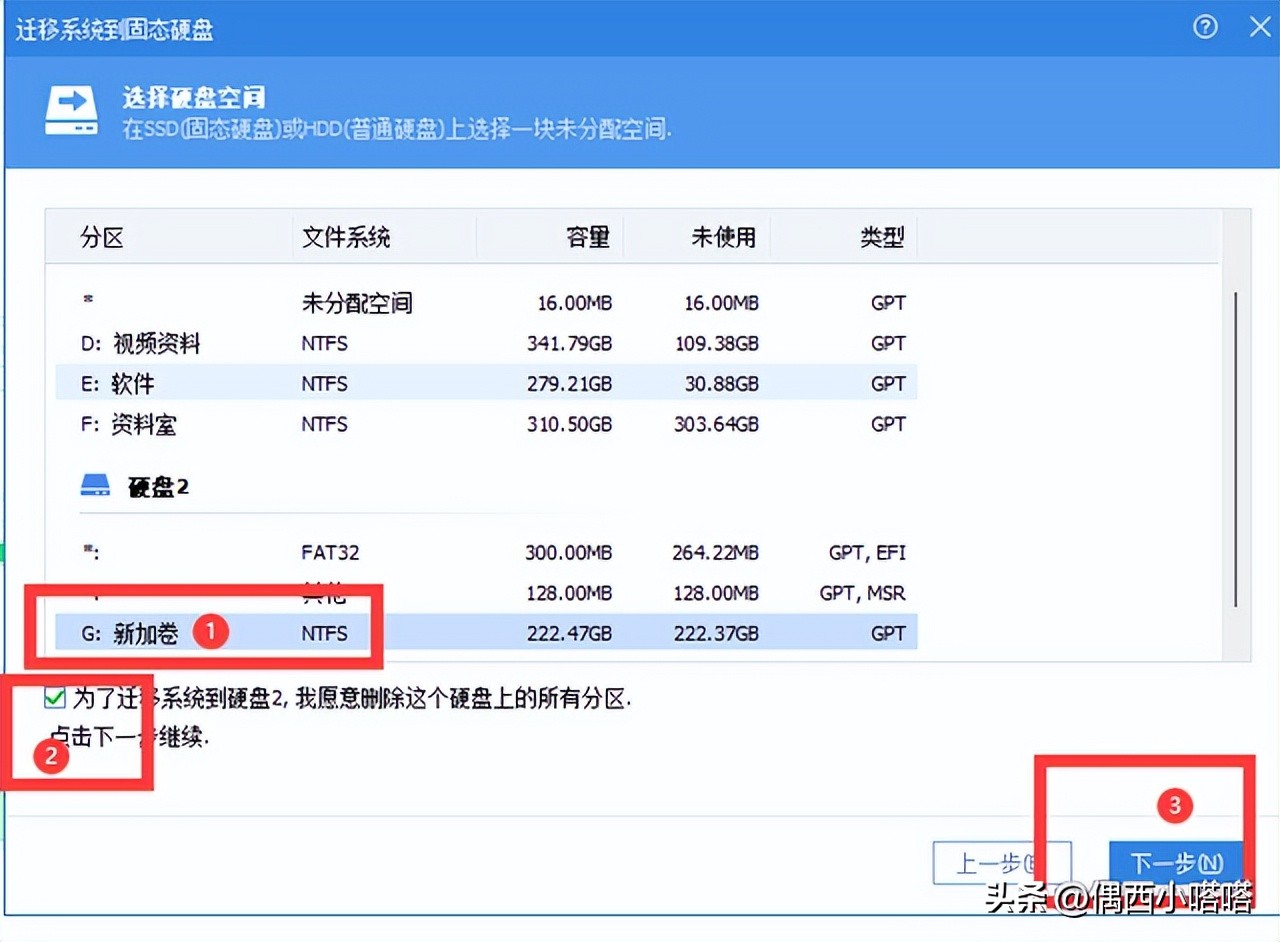Screen dimensions: 1280x942
Task: Click the blue system migration arrow icon in header
Action: (x=71, y=111)
